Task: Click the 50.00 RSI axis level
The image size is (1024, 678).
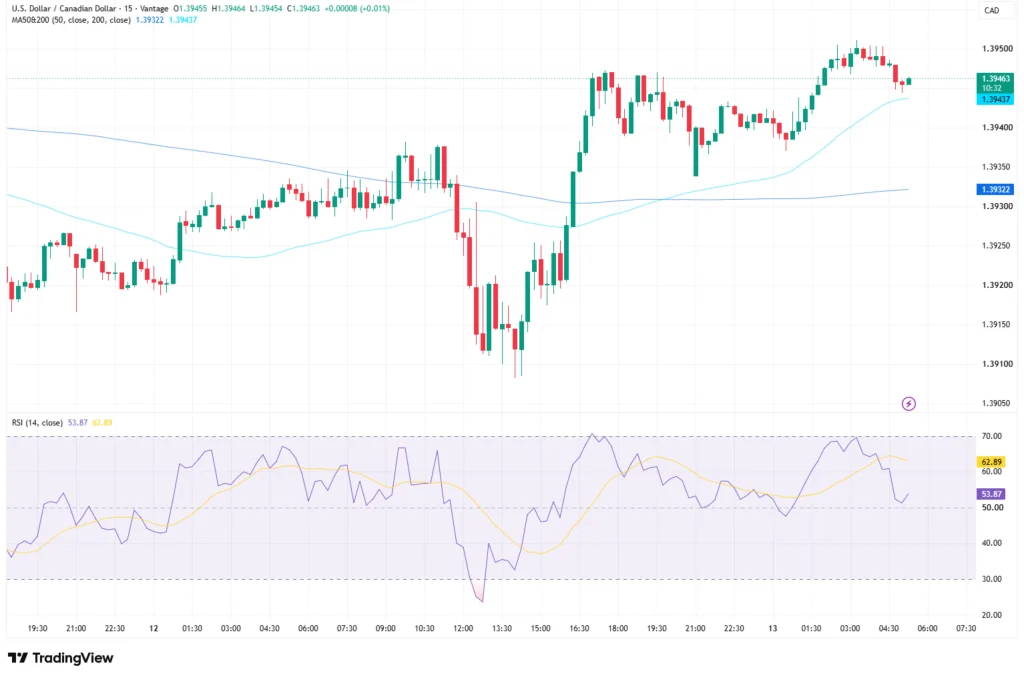Action: click(x=992, y=508)
